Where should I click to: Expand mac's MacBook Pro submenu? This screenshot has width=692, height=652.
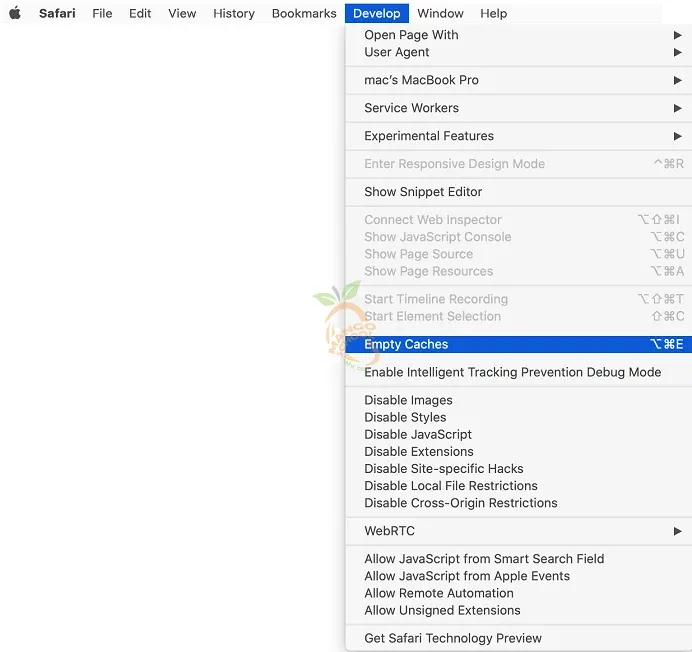pyautogui.click(x=519, y=80)
